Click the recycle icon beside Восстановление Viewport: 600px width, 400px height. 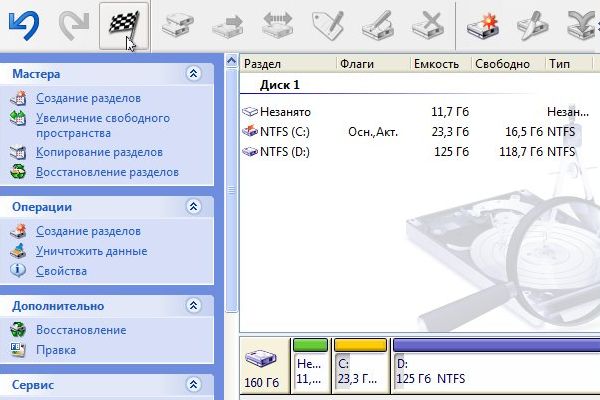point(18,330)
